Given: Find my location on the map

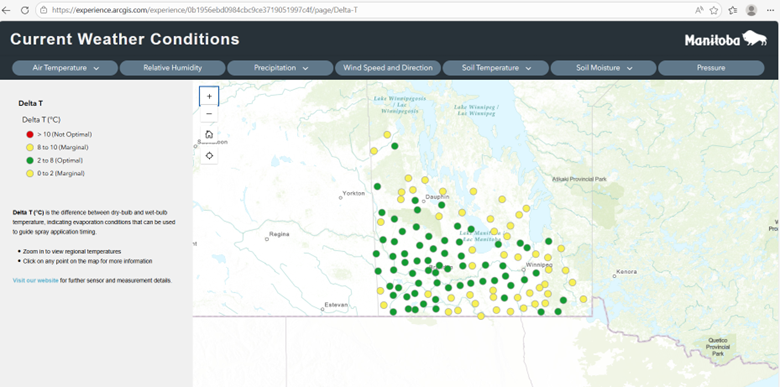Looking at the screenshot, I should coord(209,156).
